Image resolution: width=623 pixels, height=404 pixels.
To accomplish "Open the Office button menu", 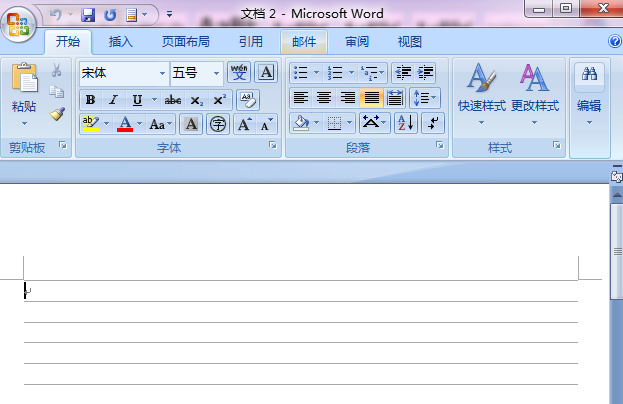I will click(18, 25).
